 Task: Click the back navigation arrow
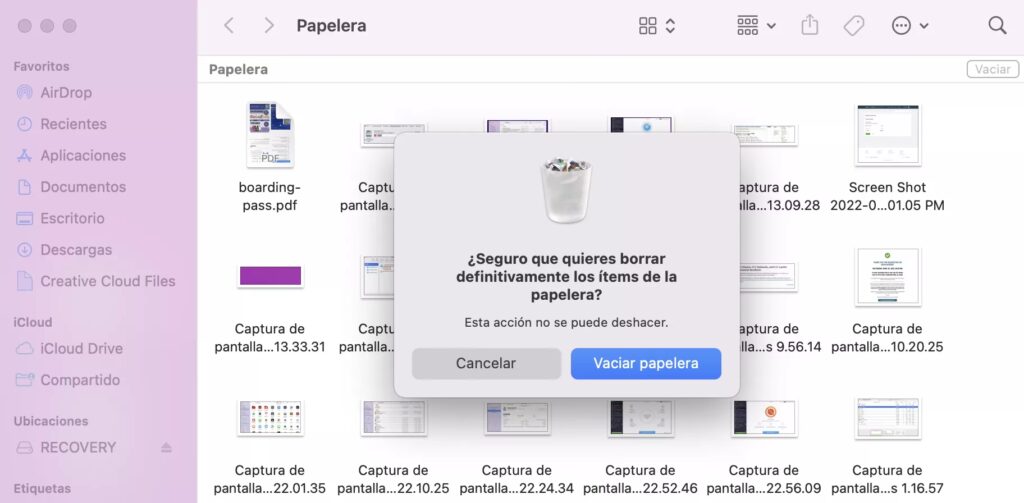click(x=229, y=26)
